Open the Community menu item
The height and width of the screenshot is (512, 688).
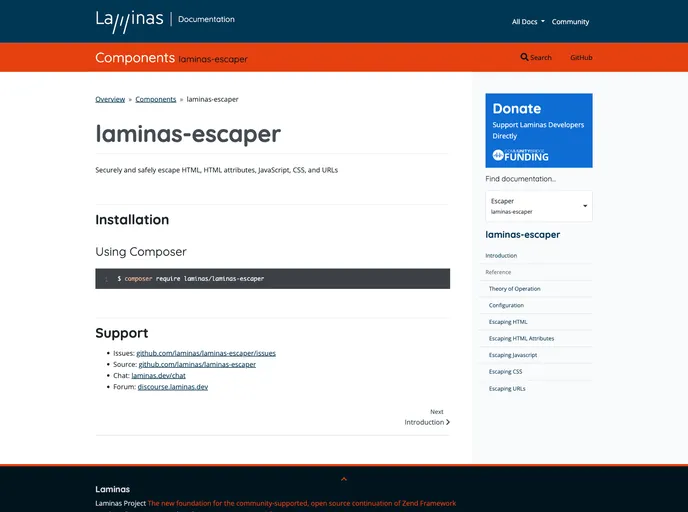570,21
